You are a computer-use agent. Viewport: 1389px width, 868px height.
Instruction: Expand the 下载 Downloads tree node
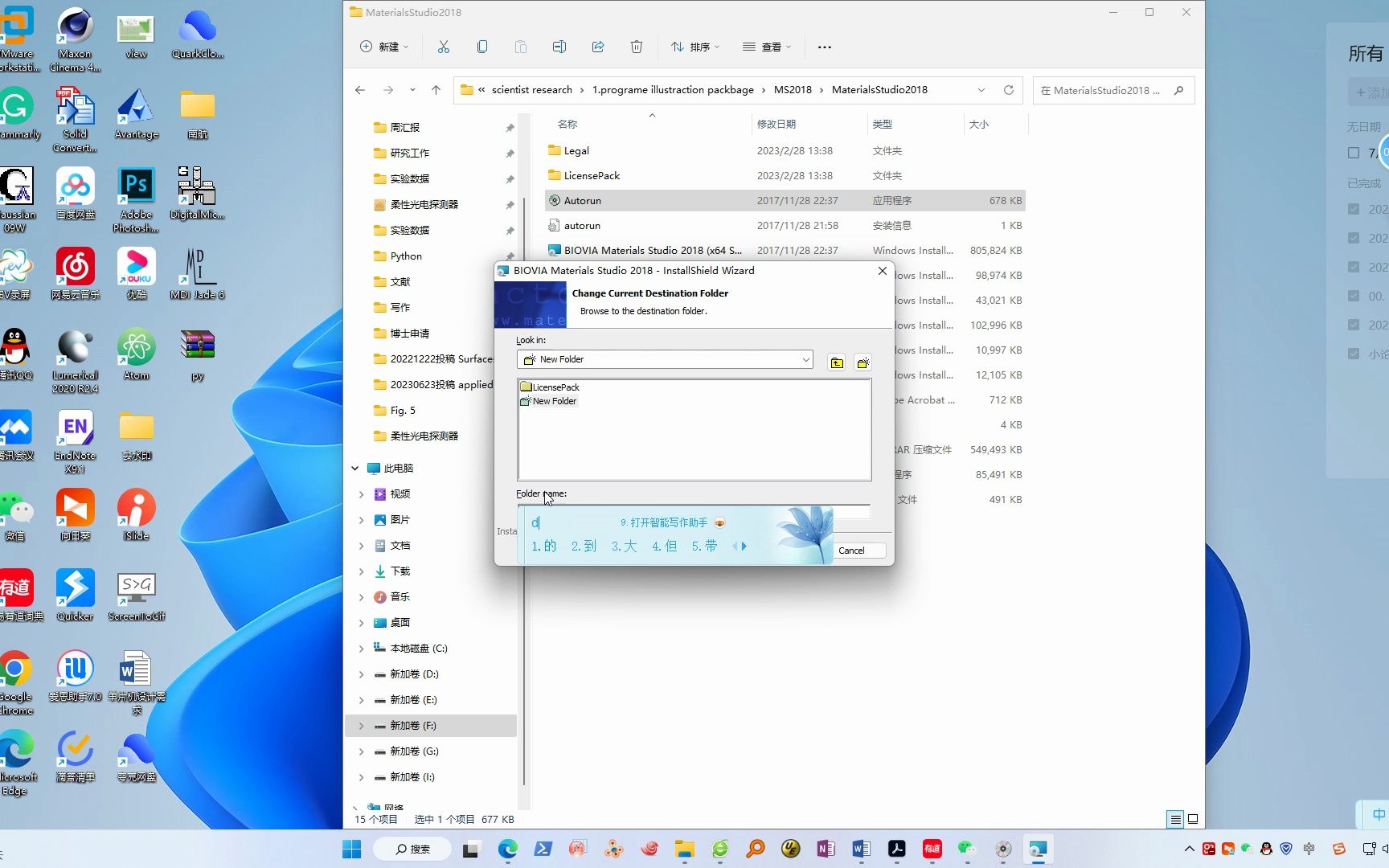coord(361,571)
